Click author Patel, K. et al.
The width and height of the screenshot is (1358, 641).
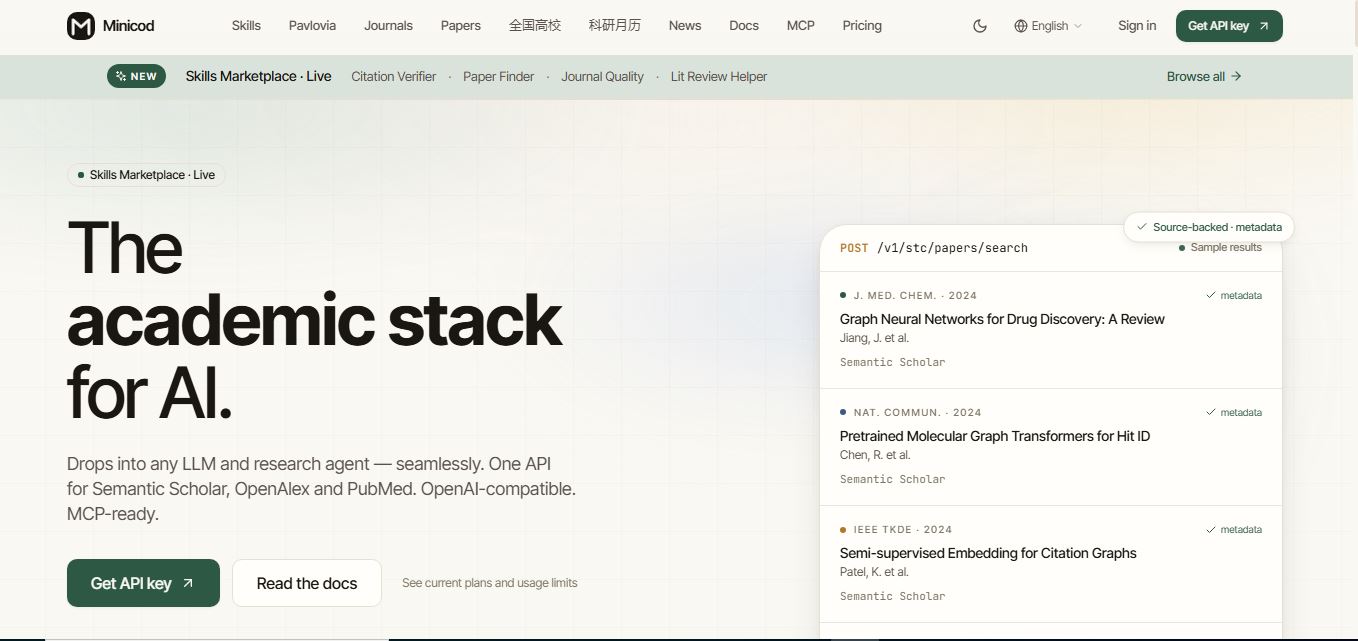(874, 572)
